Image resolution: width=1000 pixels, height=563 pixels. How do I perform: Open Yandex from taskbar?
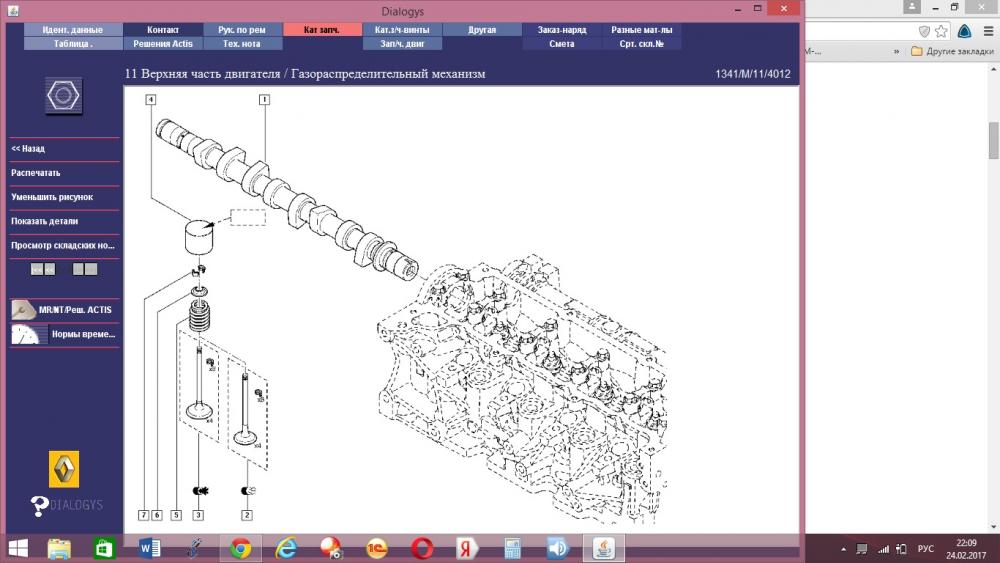[467, 548]
